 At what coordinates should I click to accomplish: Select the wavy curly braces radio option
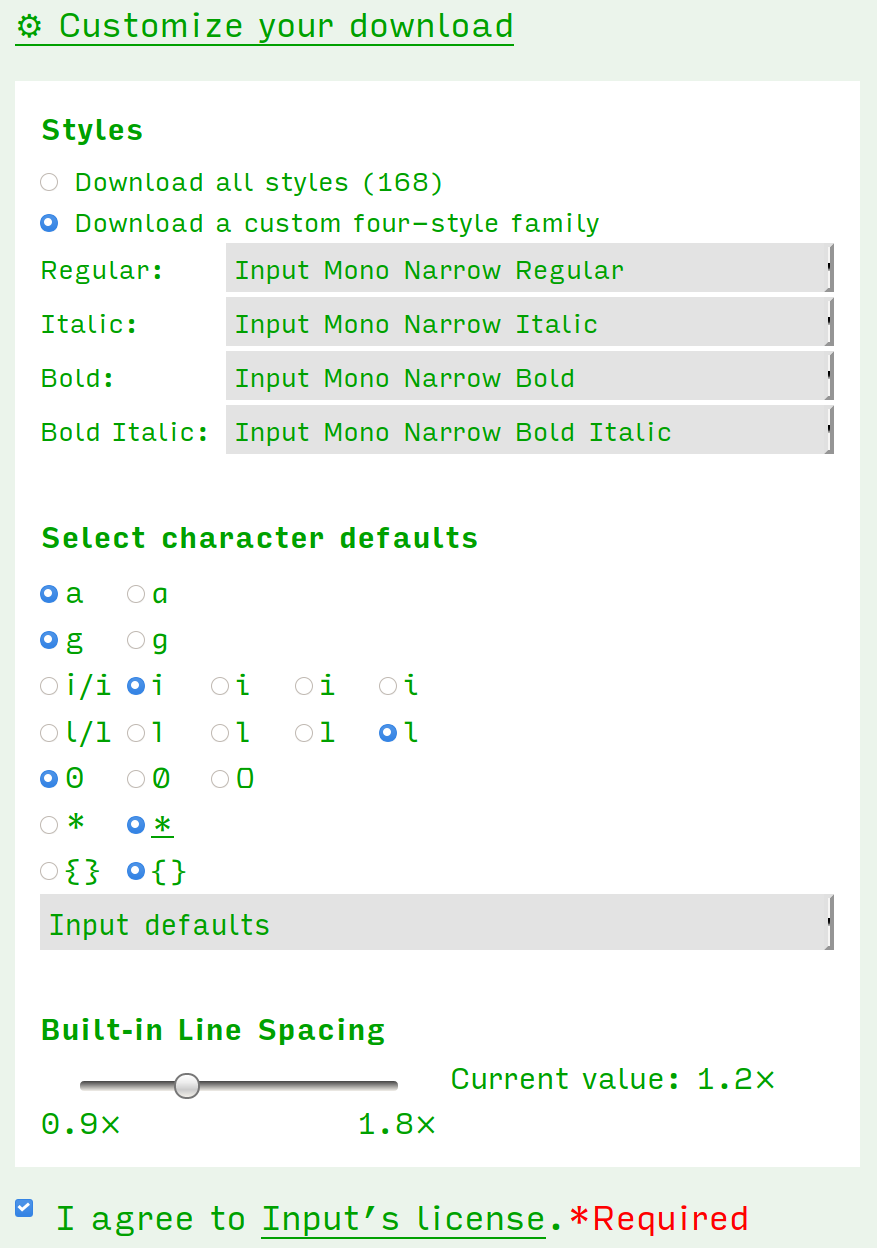(x=49, y=871)
